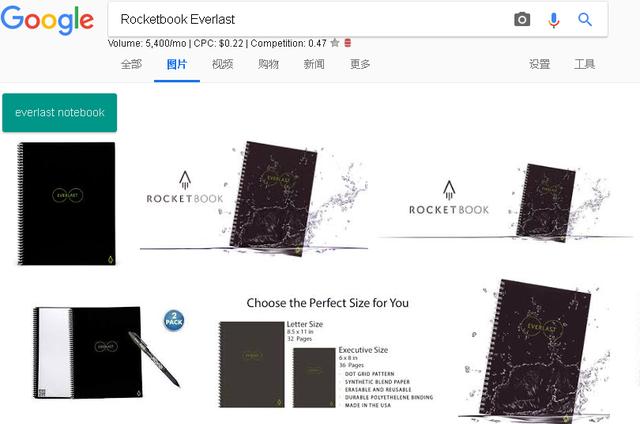Screen dimensions: 640x424
Task: Click the camera search-by-image icon
Action: pyautogui.click(x=522, y=19)
